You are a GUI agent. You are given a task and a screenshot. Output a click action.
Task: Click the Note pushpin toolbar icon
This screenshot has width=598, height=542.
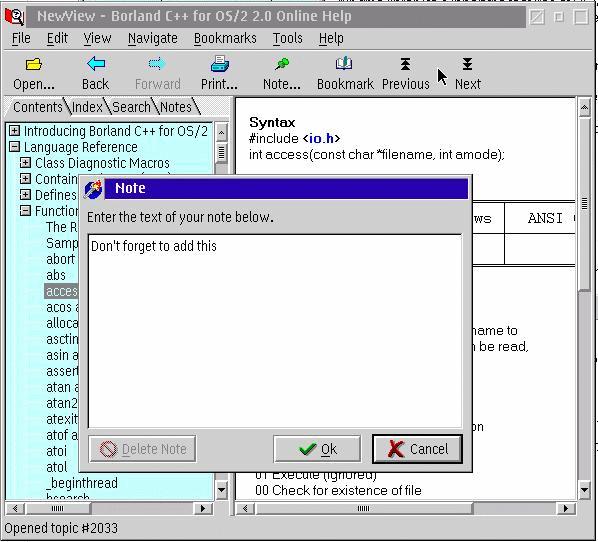click(282, 64)
